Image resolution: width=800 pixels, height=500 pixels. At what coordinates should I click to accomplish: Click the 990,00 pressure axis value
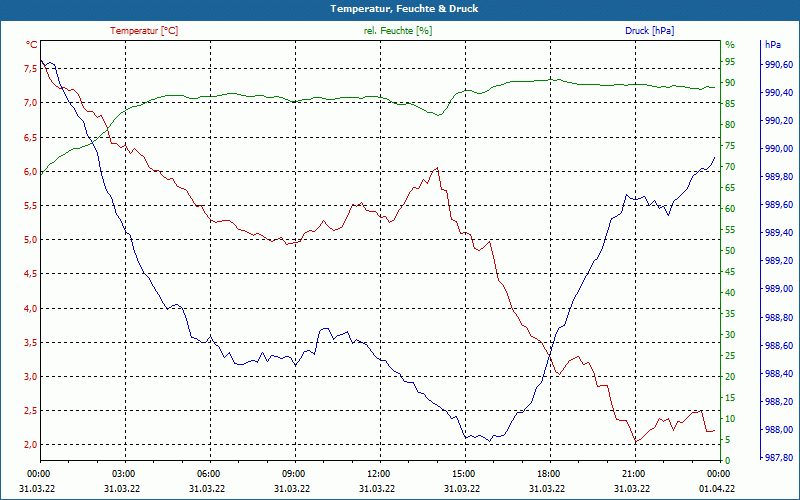click(779, 149)
